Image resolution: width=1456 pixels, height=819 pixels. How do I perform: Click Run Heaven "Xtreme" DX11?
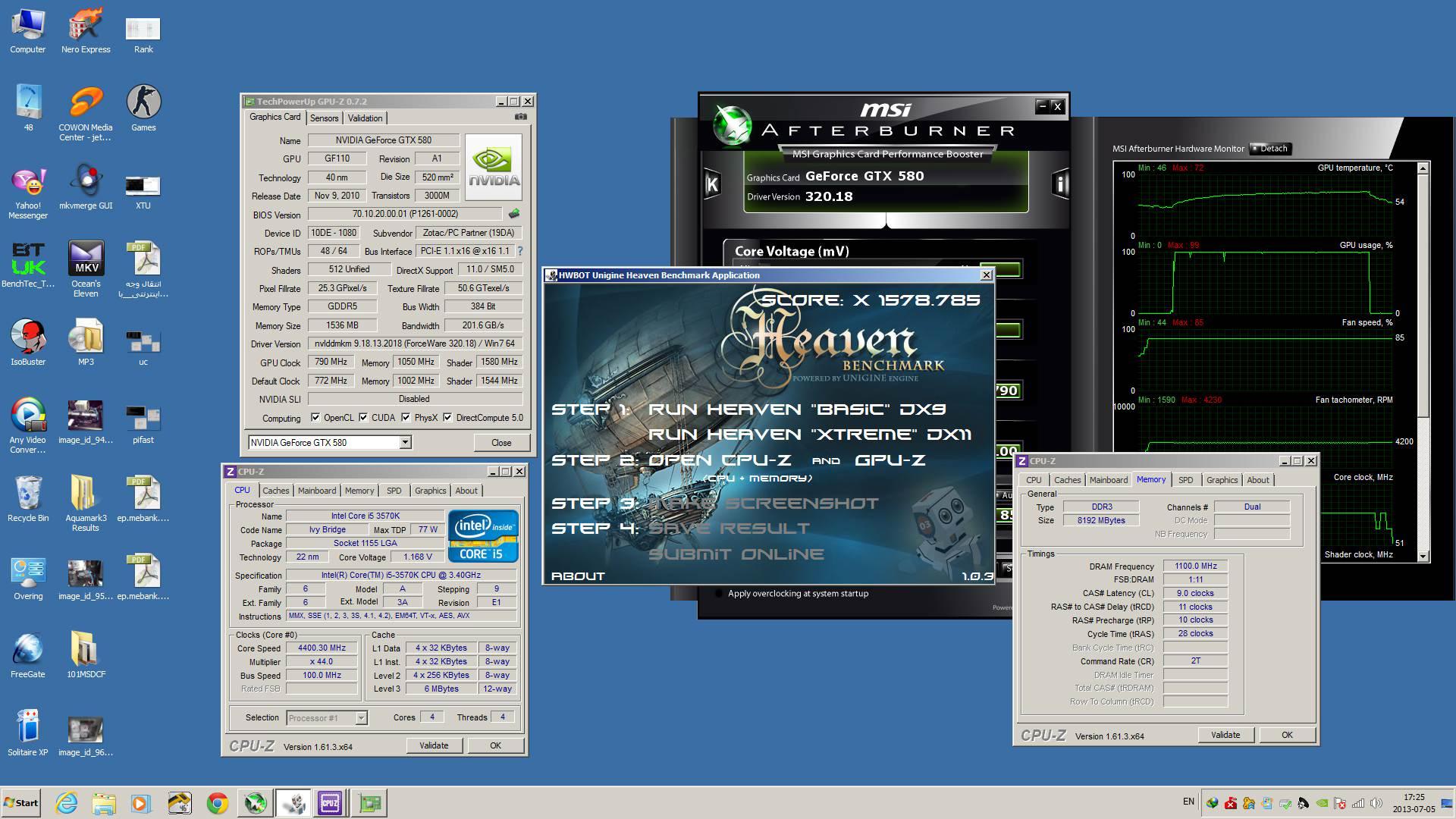coord(809,435)
